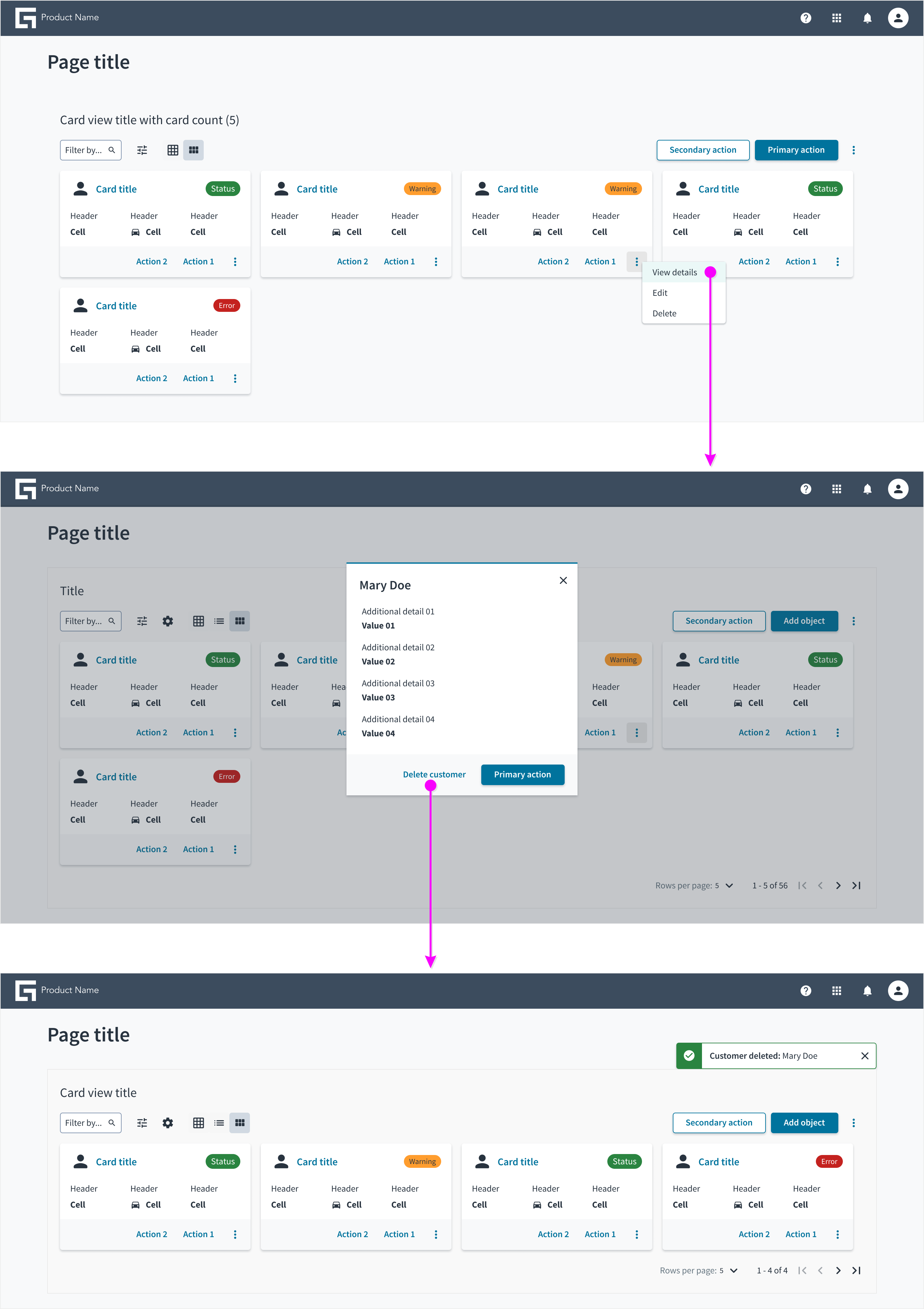
Task: Focus the Filter by field under the Title heading
Action: (x=90, y=621)
